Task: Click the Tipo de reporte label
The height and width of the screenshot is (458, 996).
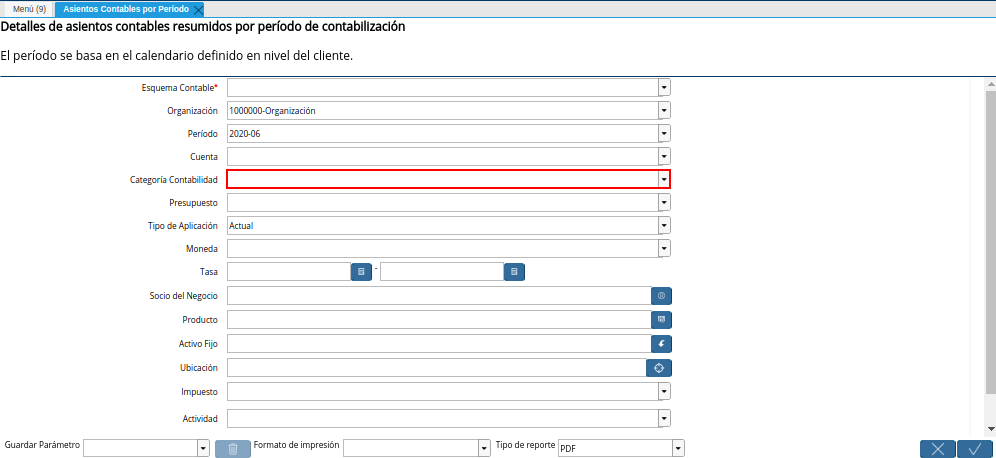Action: pyautogui.click(x=525, y=445)
